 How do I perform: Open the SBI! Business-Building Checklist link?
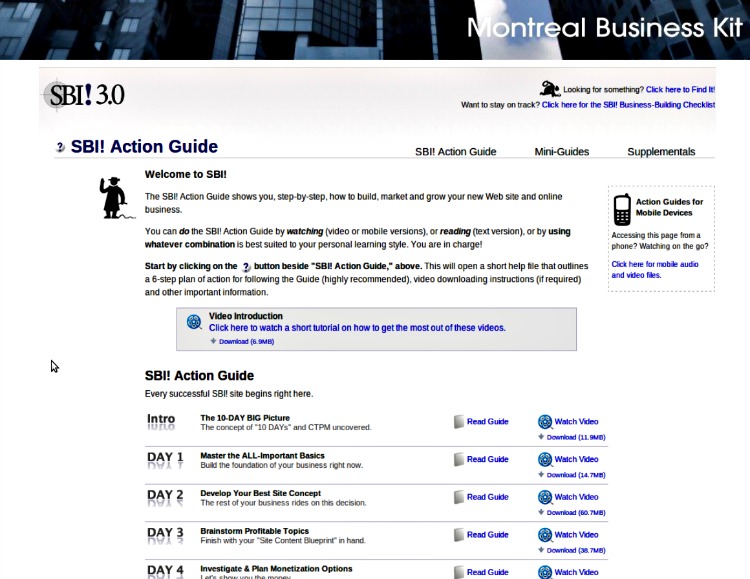pyautogui.click(x=628, y=105)
